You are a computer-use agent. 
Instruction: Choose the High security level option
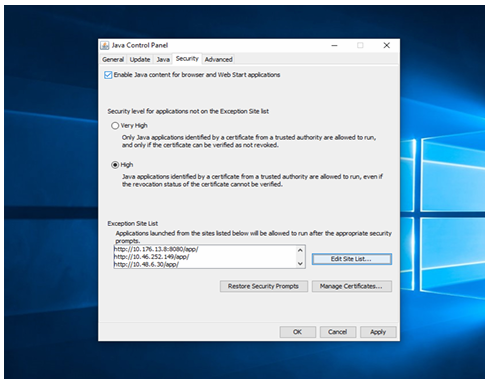pos(115,165)
